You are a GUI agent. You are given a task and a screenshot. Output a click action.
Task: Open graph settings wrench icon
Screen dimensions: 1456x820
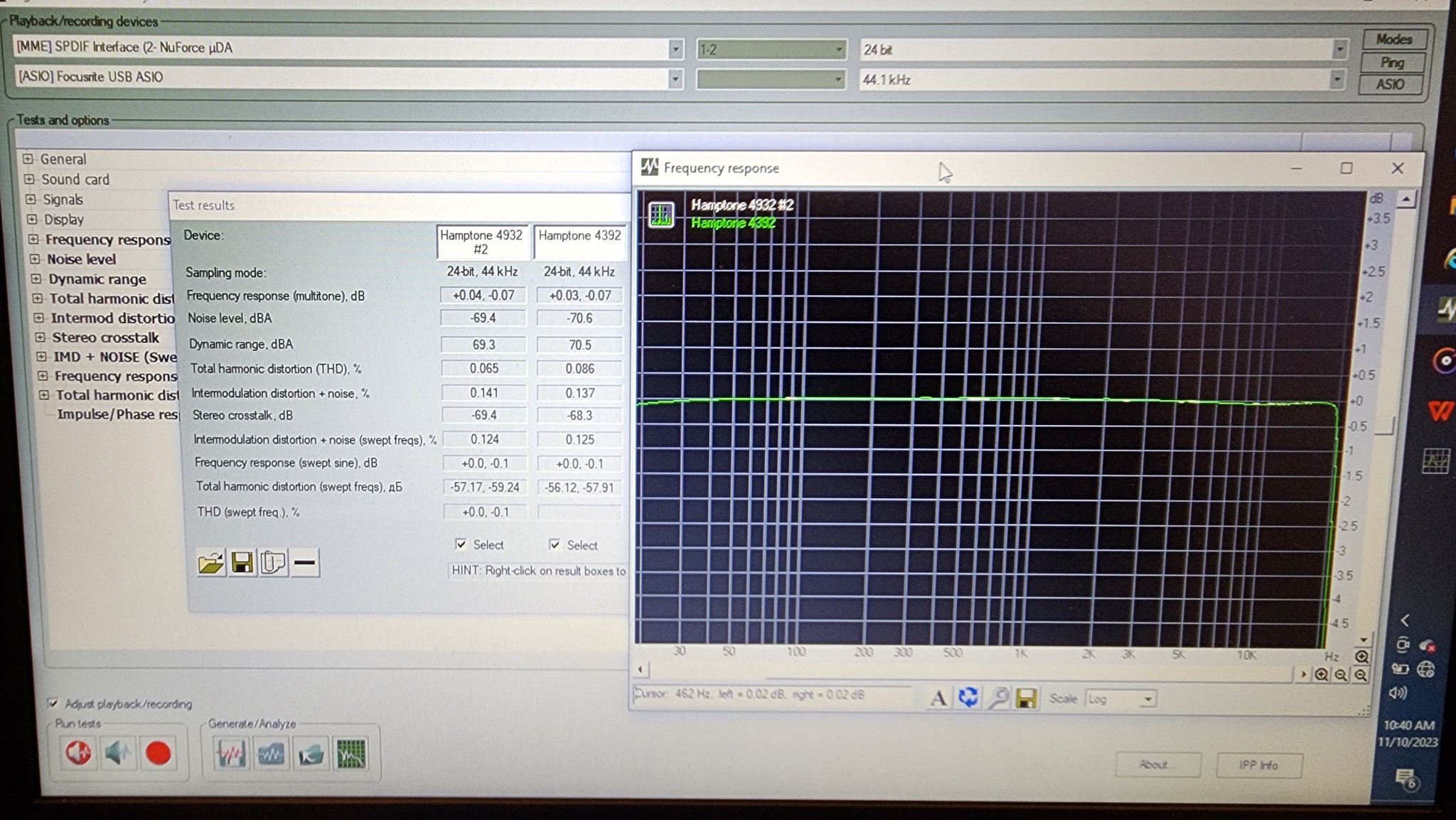click(x=997, y=698)
